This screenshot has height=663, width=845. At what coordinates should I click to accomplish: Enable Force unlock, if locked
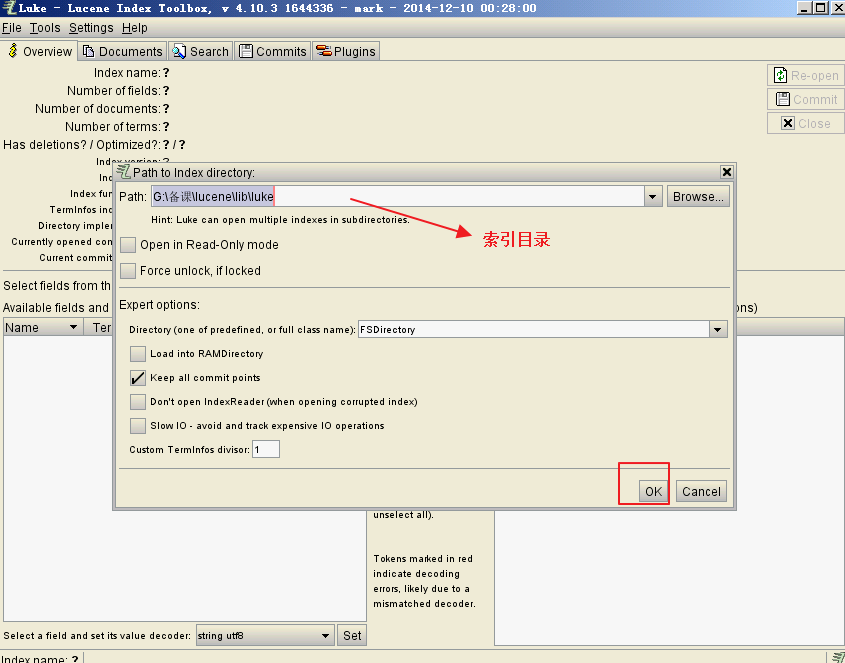pyautogui.click(x=128, y=271)
